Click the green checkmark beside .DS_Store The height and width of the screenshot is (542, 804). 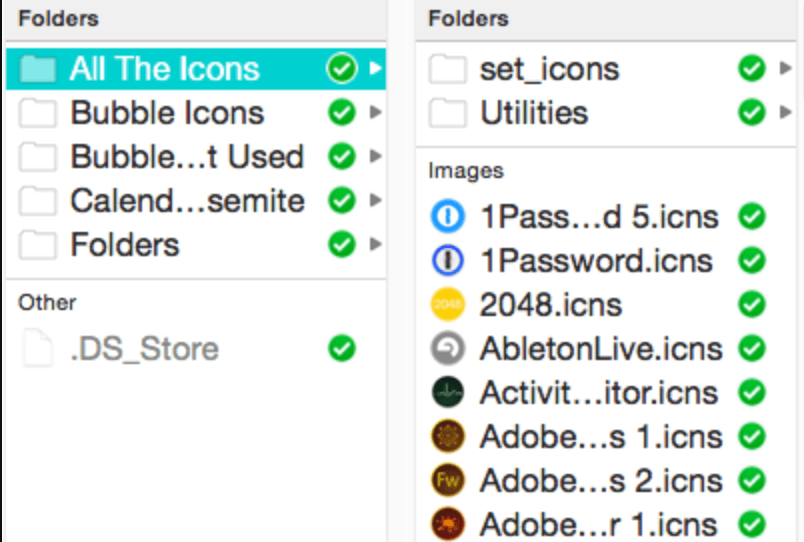[x=342, y=348]
